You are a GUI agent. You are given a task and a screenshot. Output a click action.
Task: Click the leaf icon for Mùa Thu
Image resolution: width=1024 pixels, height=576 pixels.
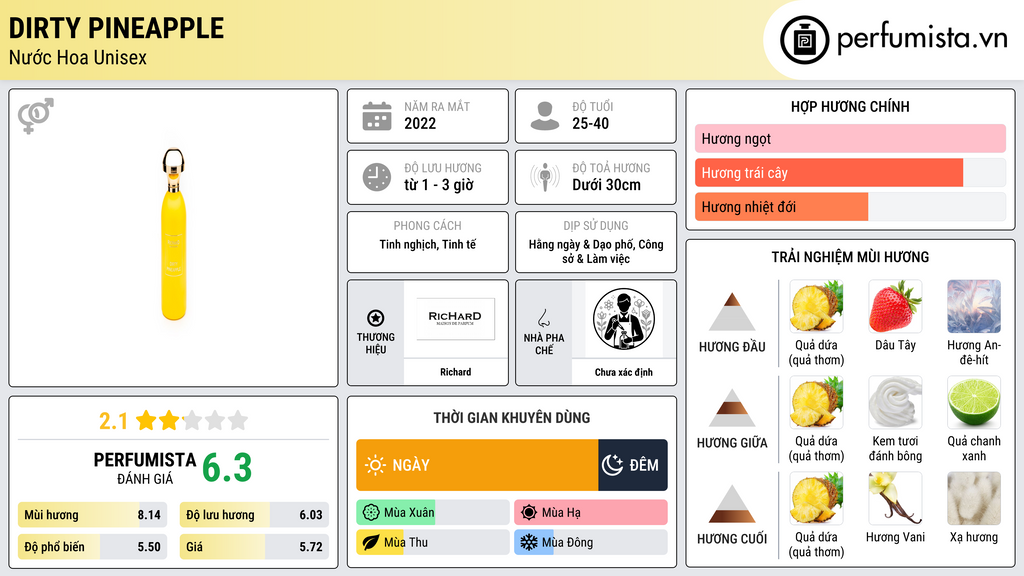click(x=371, y=543)
